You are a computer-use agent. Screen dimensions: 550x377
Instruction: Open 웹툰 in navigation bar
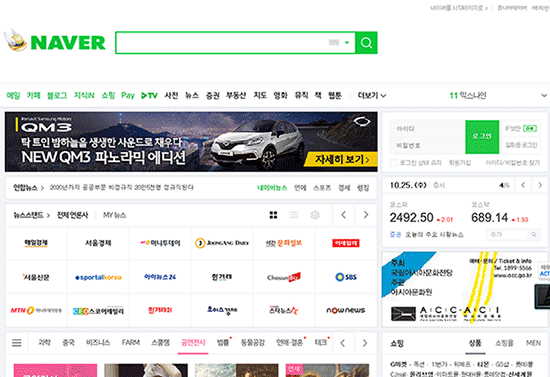[335, 95]
